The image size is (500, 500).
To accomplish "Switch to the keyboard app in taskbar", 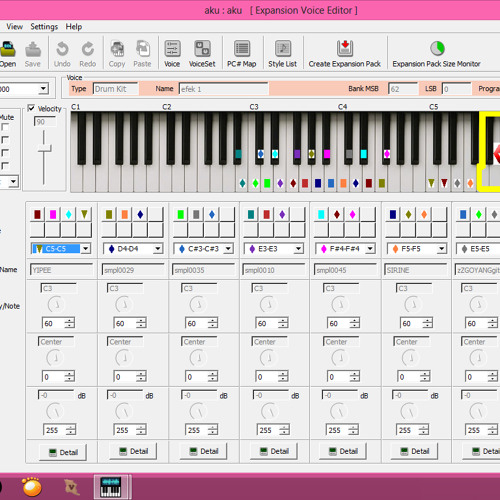I will pos(111,487).
